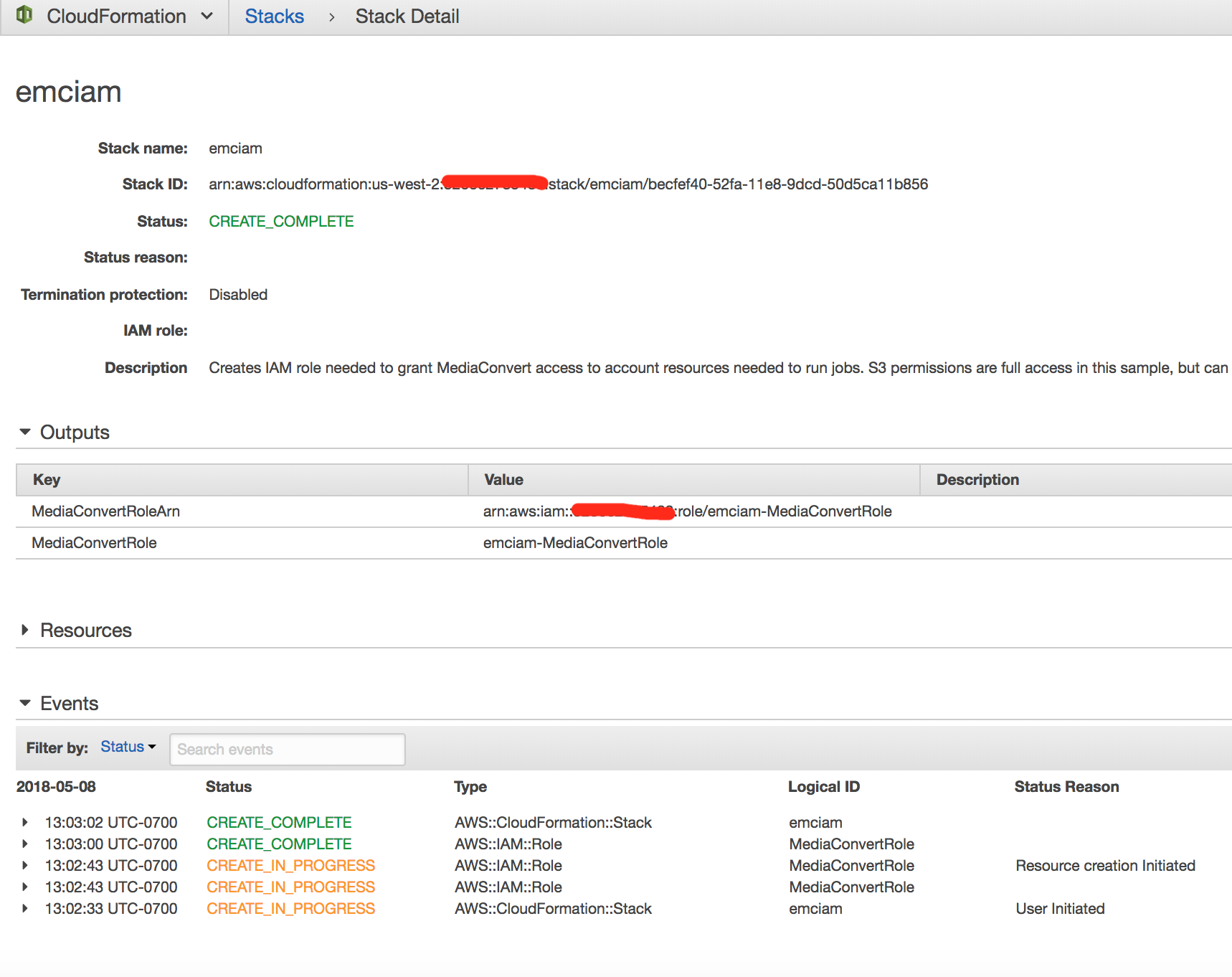Expand the 13:03:00 event row
1232x977 pixels.
click(x=25, y=844)
